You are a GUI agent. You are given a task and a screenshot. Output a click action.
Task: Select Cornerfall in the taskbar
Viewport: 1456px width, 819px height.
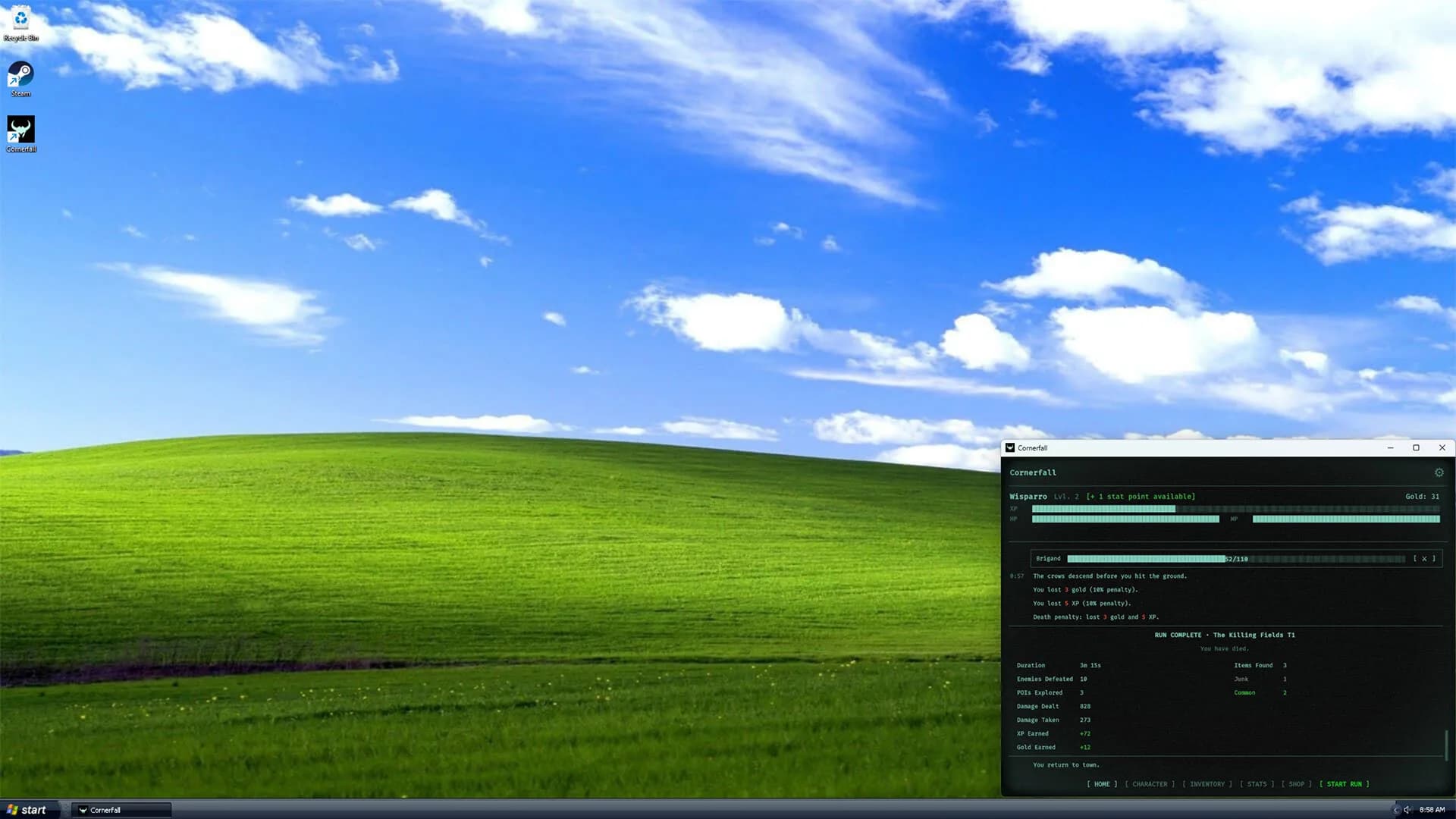tap(122, 810)
